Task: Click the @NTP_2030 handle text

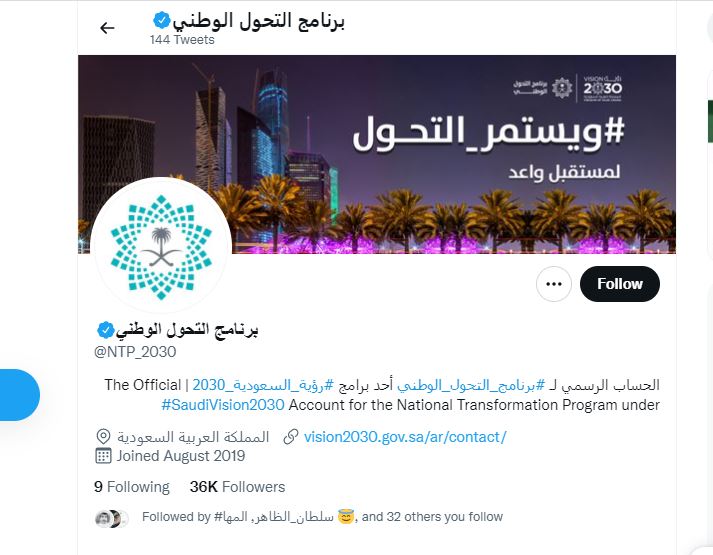Action: pyautogui.click(x=135, y=352)
